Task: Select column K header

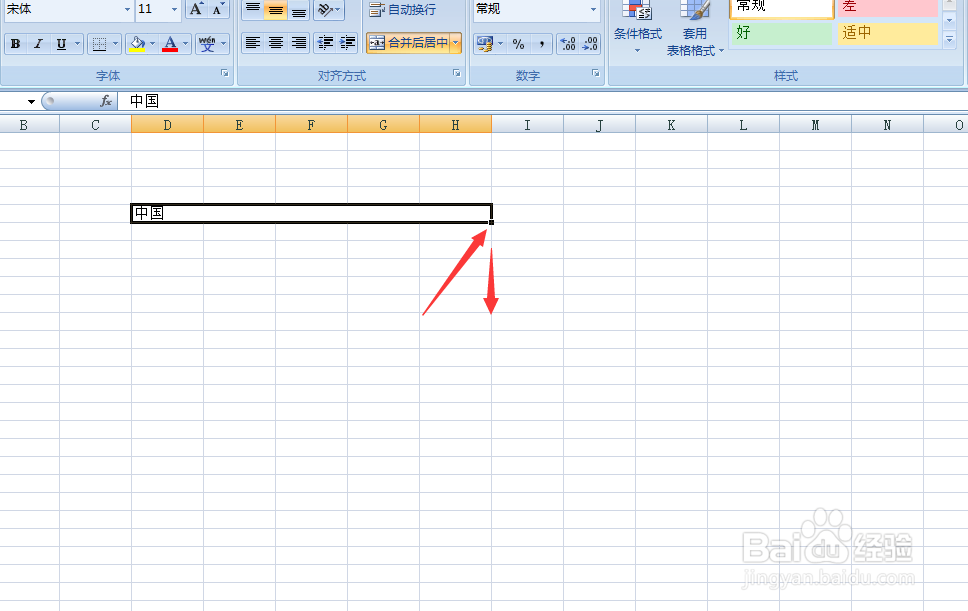Action: pyautogui.click(x=671, y=125)
